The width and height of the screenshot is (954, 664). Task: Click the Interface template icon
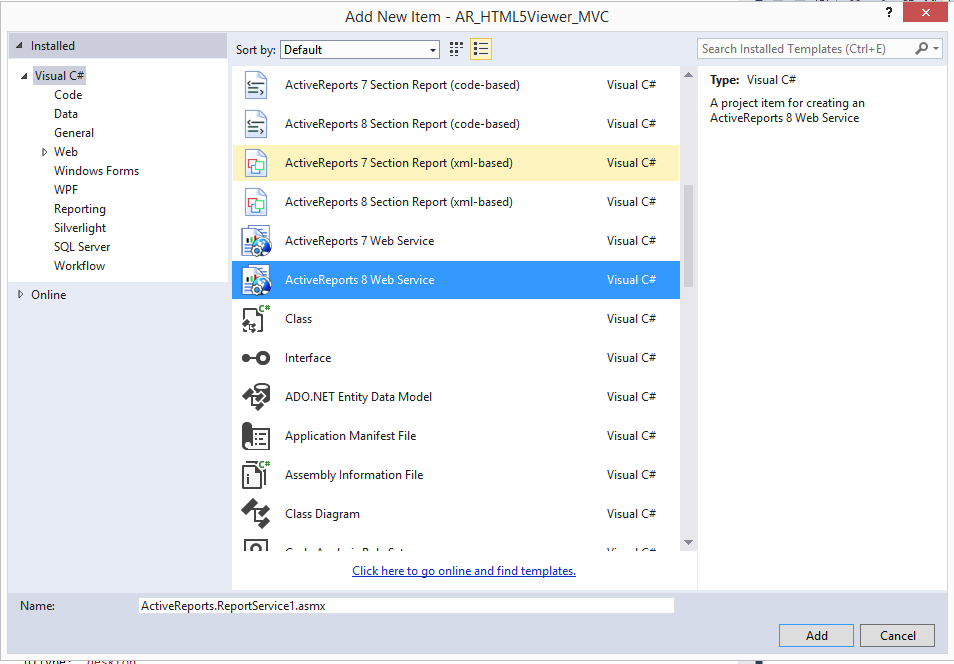click(x=256, y=358)
